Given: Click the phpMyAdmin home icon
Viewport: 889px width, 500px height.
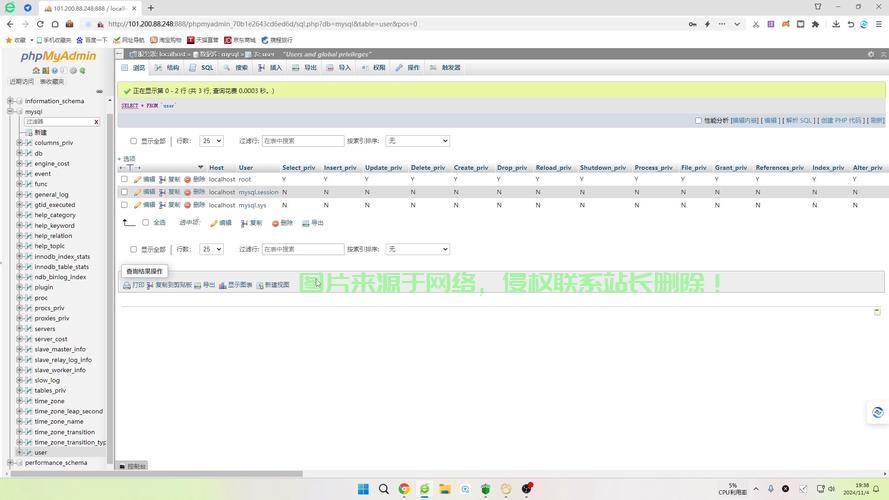Looking at the screenshot, I should pos(36,70).
